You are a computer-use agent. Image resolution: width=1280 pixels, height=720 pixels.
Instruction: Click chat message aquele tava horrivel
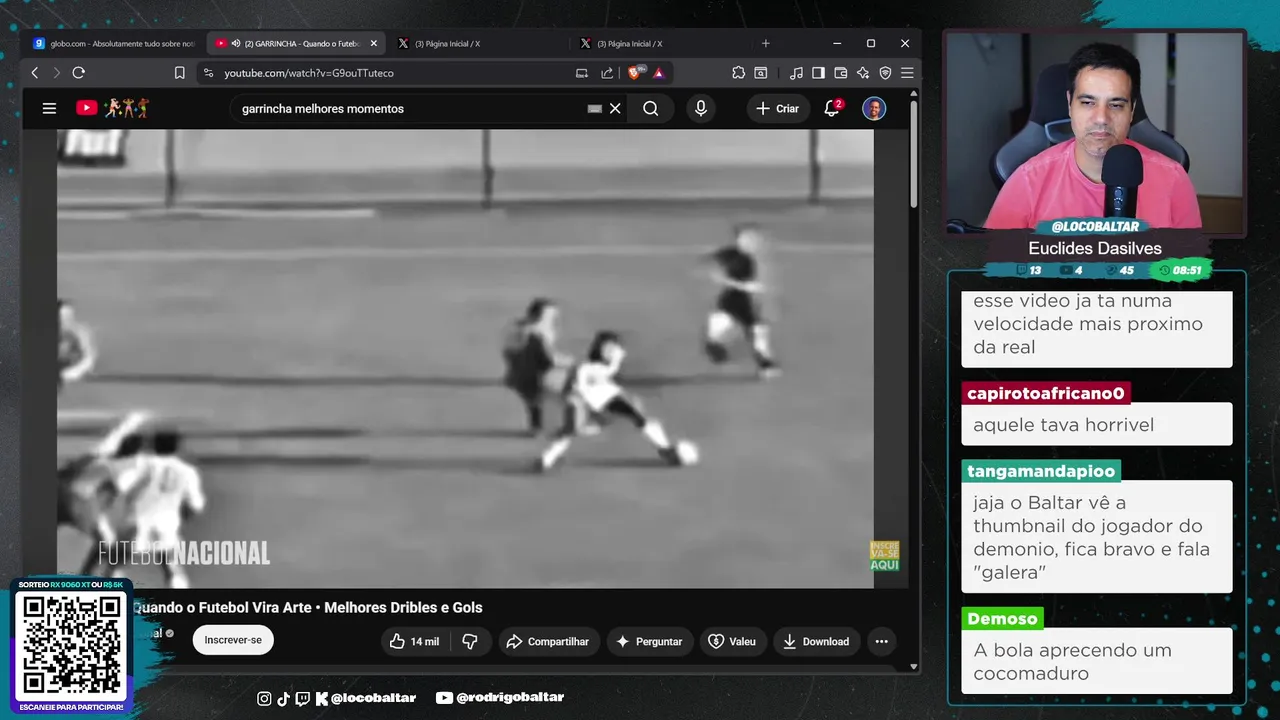(1063, 425)
